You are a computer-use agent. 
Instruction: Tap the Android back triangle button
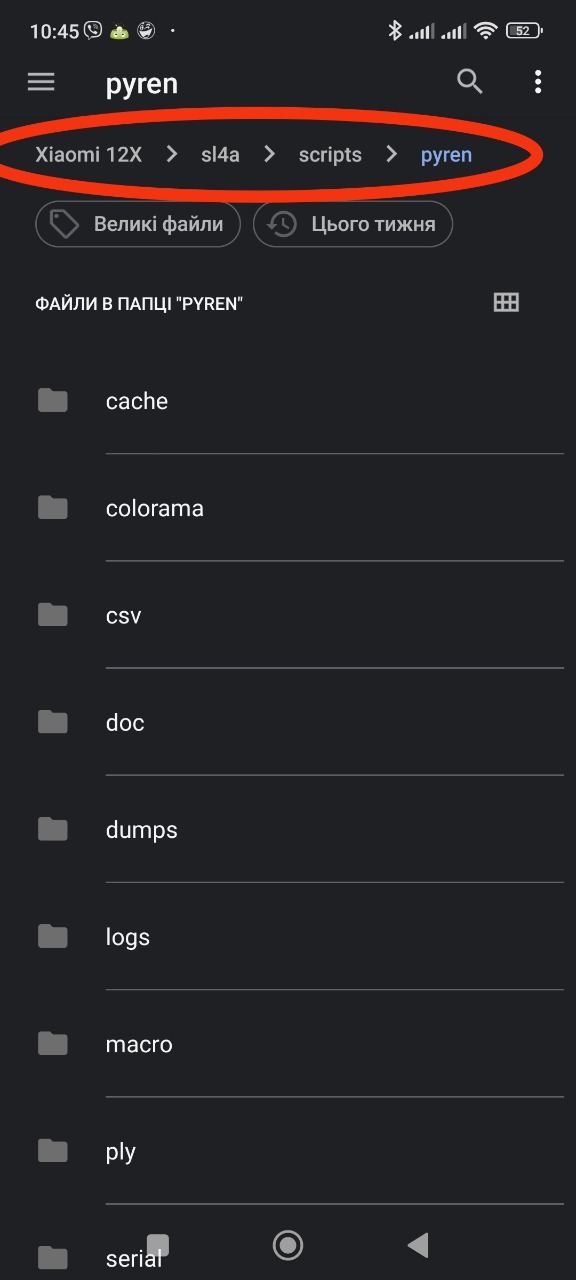418,1245
